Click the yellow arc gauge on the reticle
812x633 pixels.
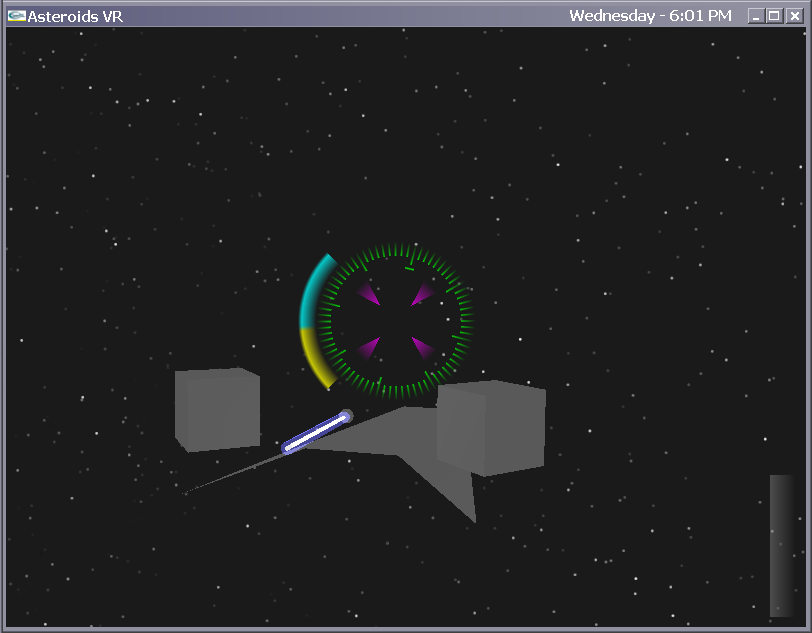tap(314, 358)
